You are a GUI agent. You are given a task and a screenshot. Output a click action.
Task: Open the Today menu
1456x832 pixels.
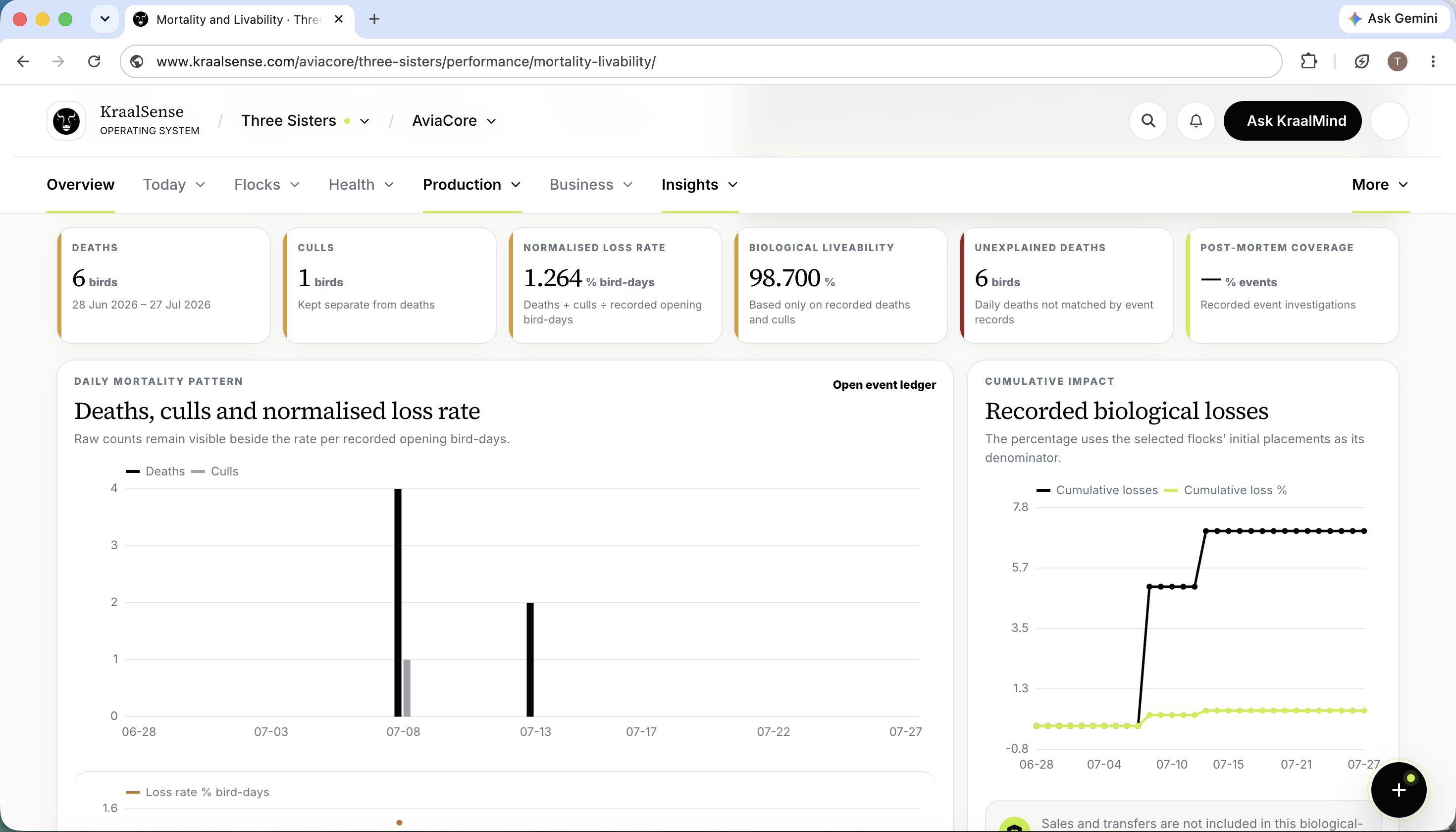(x=174, y=185)
